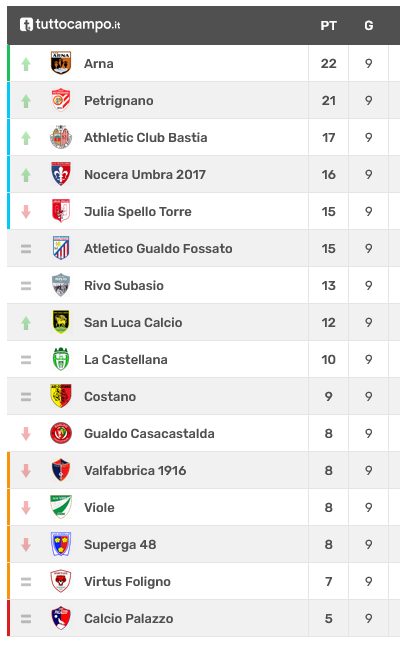Click the green up arrow beside Arna

(x=26, y=64)
